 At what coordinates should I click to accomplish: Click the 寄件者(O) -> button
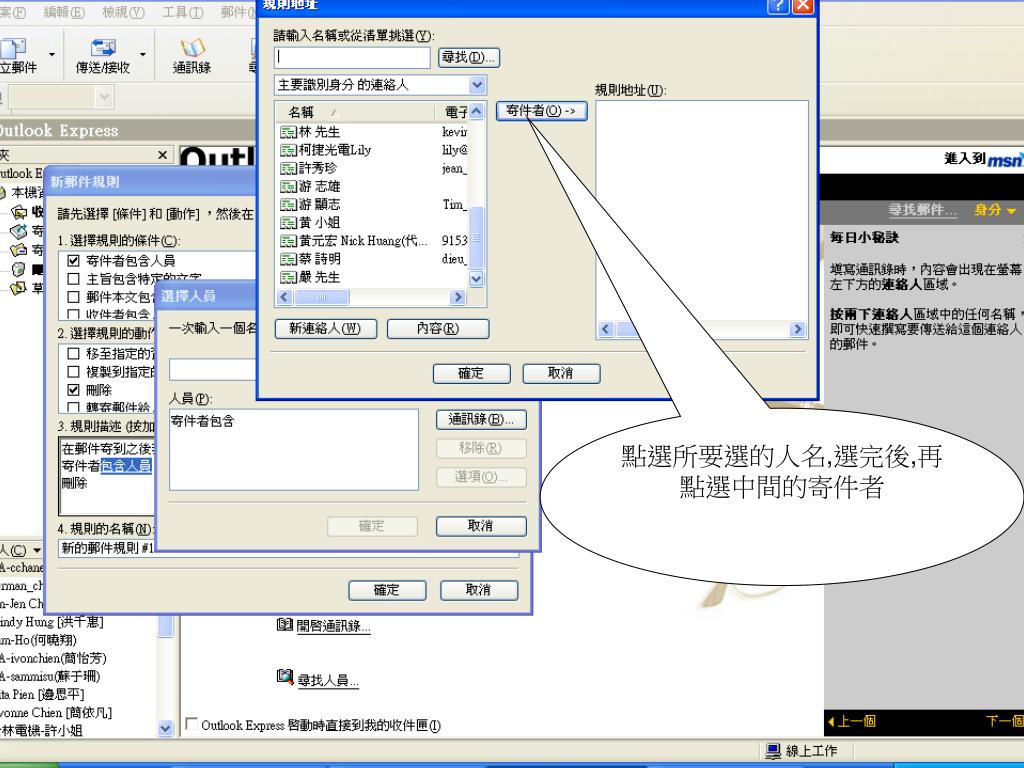pyautogui.click(x=541, y=111)
